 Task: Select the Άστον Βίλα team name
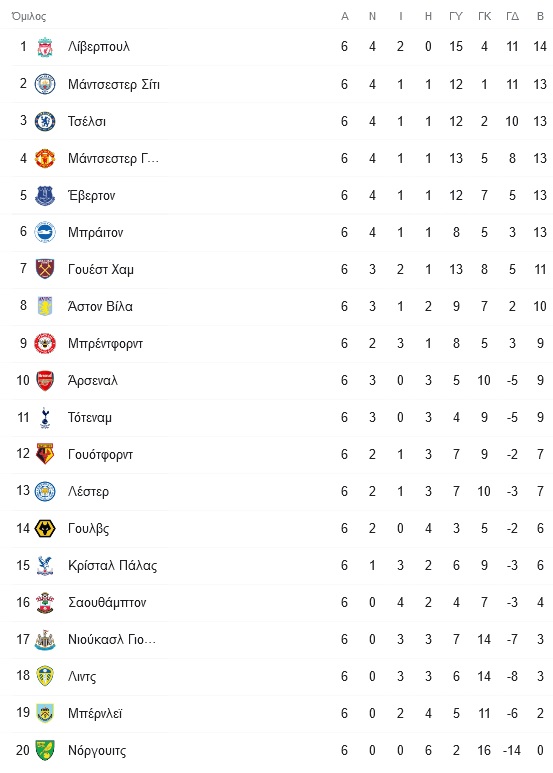(100, 306)
